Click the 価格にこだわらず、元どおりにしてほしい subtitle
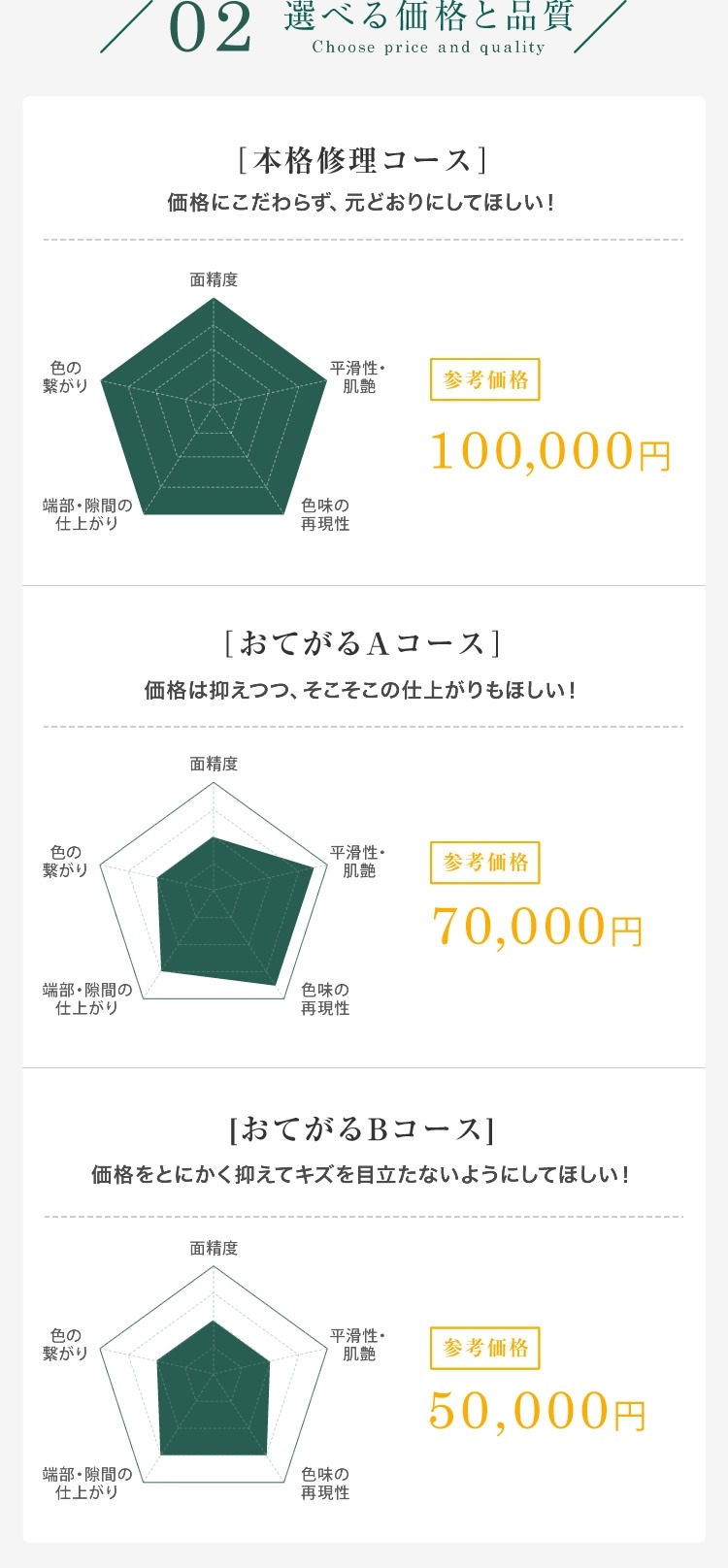Viewport: 728px width, 1568px height. pyautogui.click(x=363, y=203)
